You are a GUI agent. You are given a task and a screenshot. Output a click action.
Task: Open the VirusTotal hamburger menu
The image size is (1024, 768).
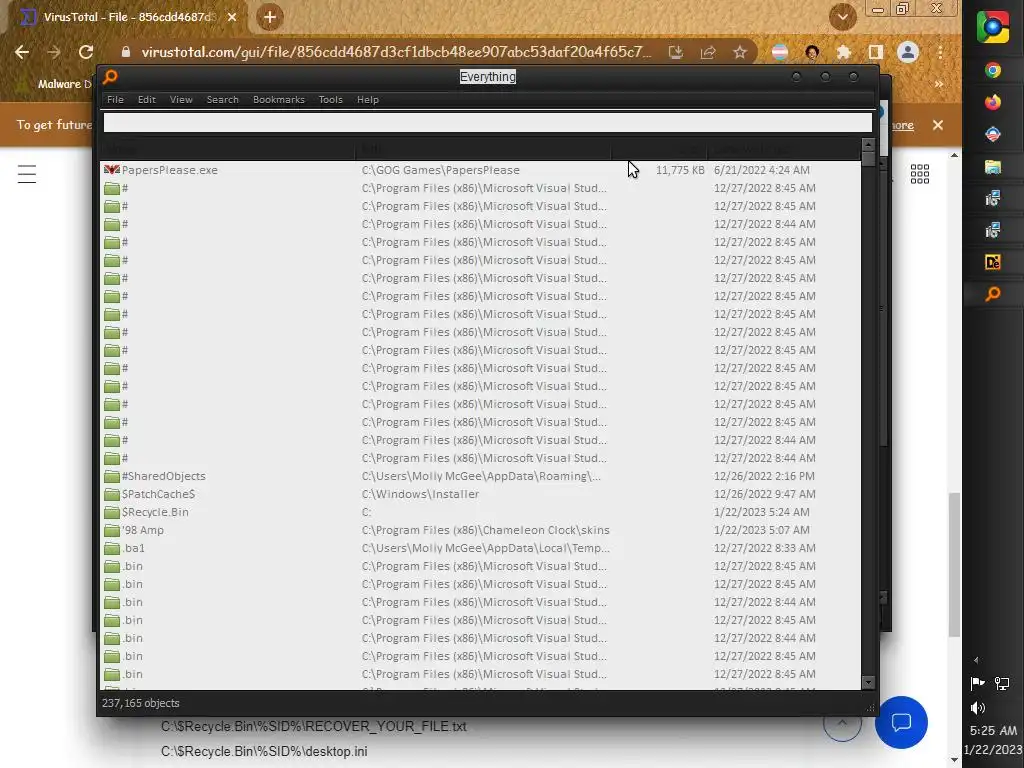tap(27, 174)
